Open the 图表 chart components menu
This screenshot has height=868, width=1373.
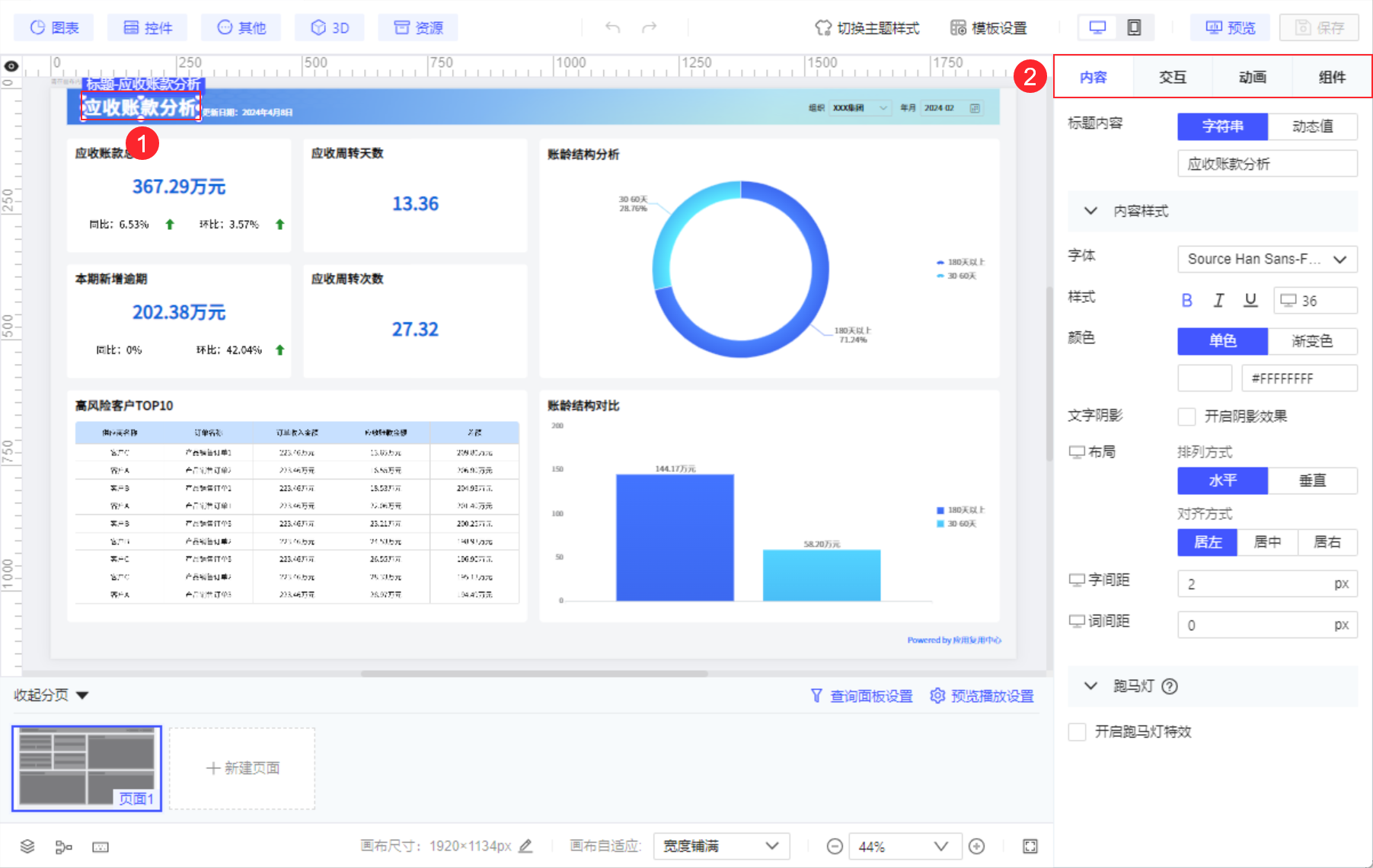click(x=54, y=28)
